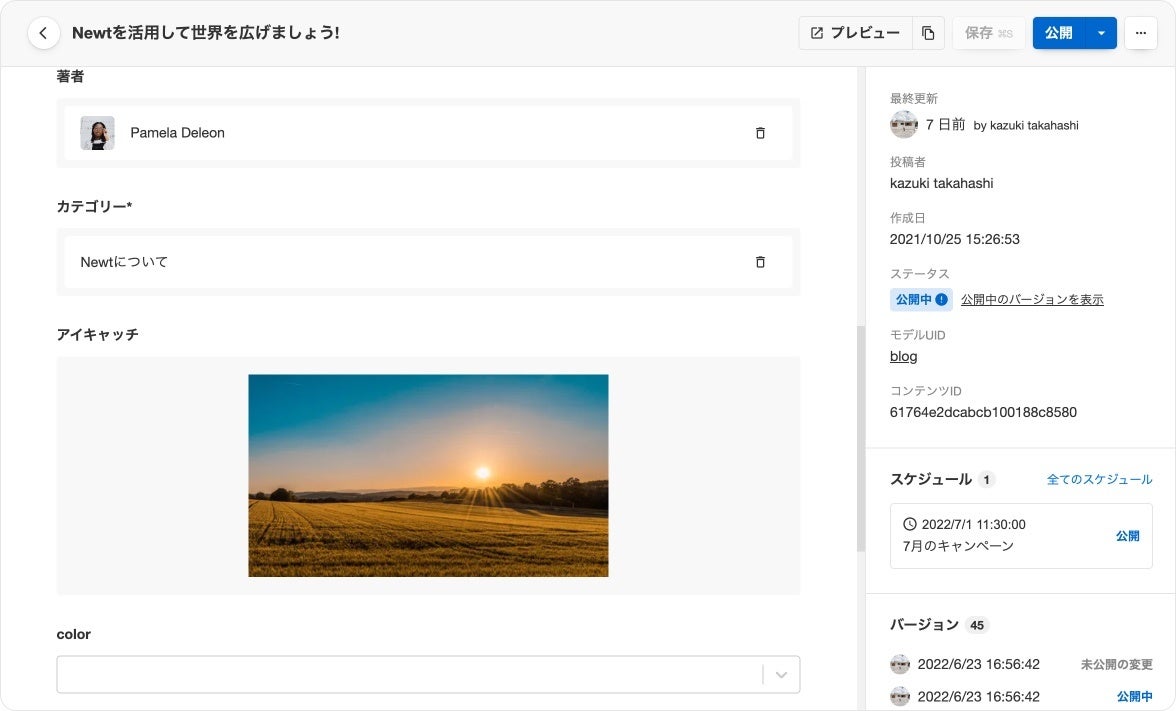Delete the author Pamela Deleon with trash icon
Image resolution: width=1176 pixels, height=711 pixels.
point(760,133)
